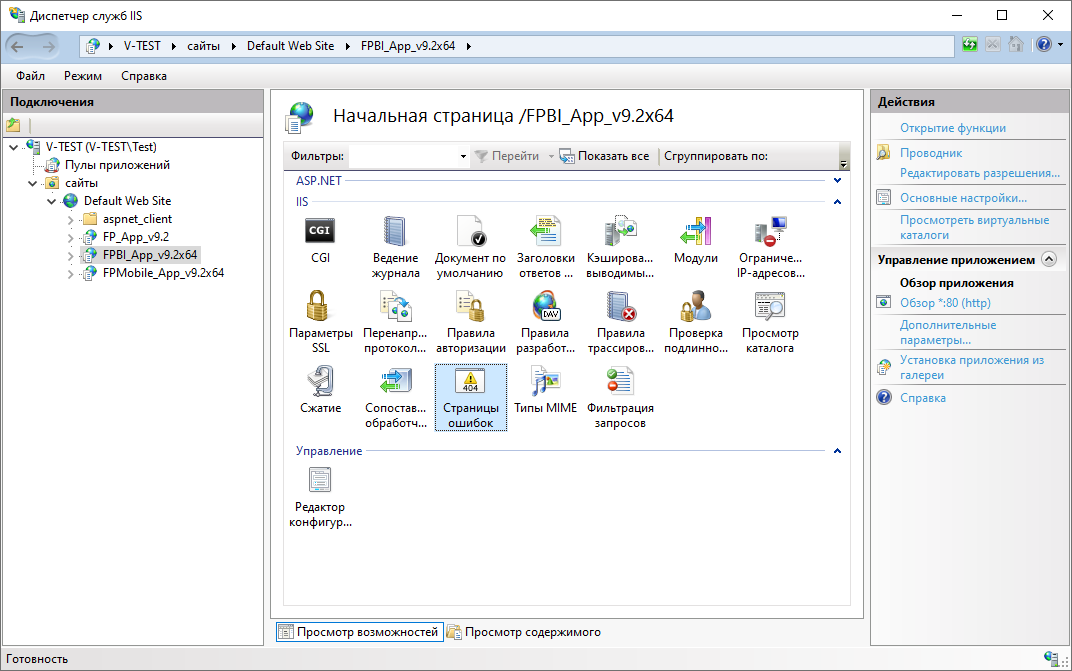Open Перенаправление протокола feature icon
Image resolution: width=1072 pixels, height=671 pixels.
(395, 306)
